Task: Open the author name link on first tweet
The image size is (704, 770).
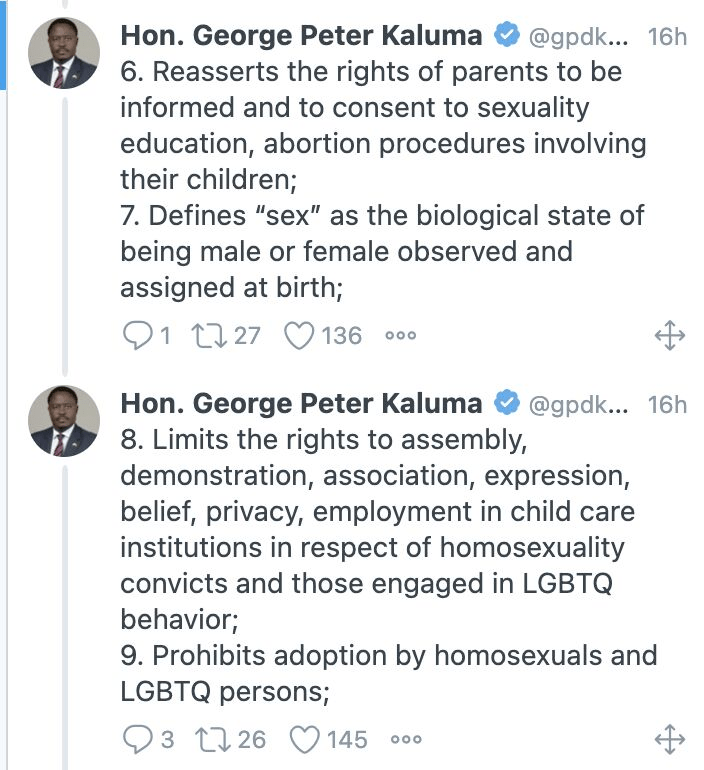Action: point(301,37)
